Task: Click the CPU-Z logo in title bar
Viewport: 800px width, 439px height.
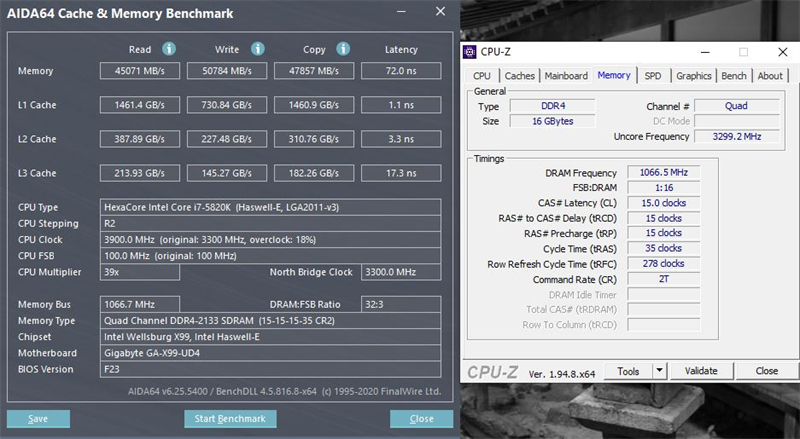Action: click(x=471, y=52)
